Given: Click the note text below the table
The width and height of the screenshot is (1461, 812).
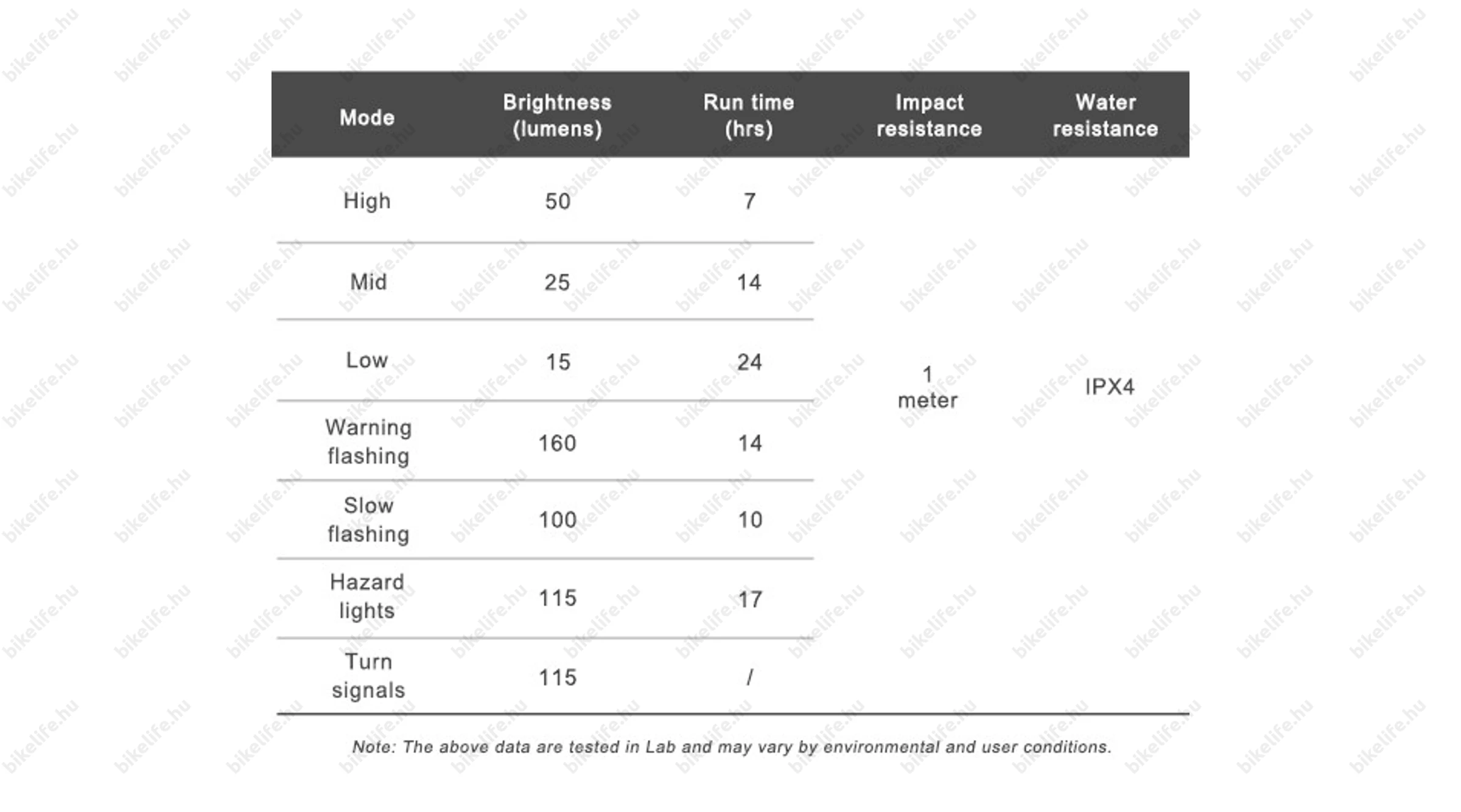Looking at the screenshot, I should click(x=732, y=747).
